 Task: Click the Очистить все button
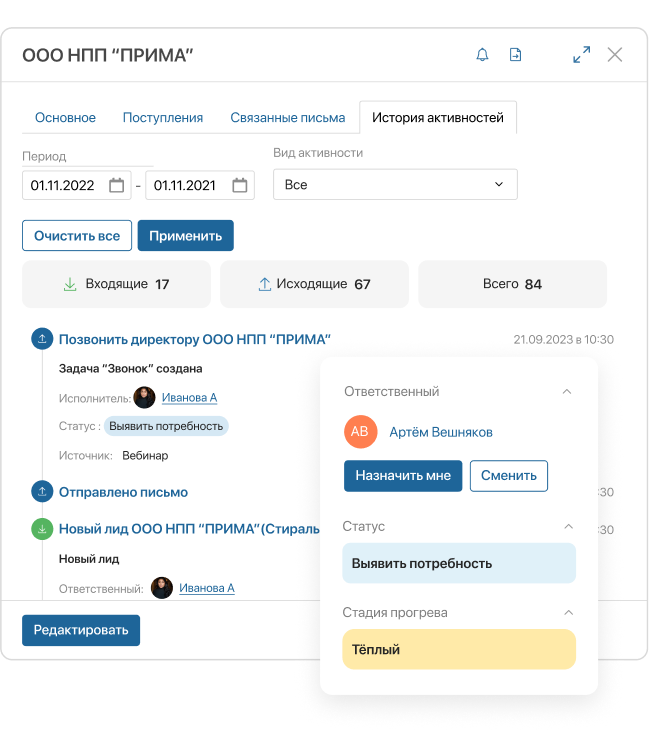(x=77, y=235)
